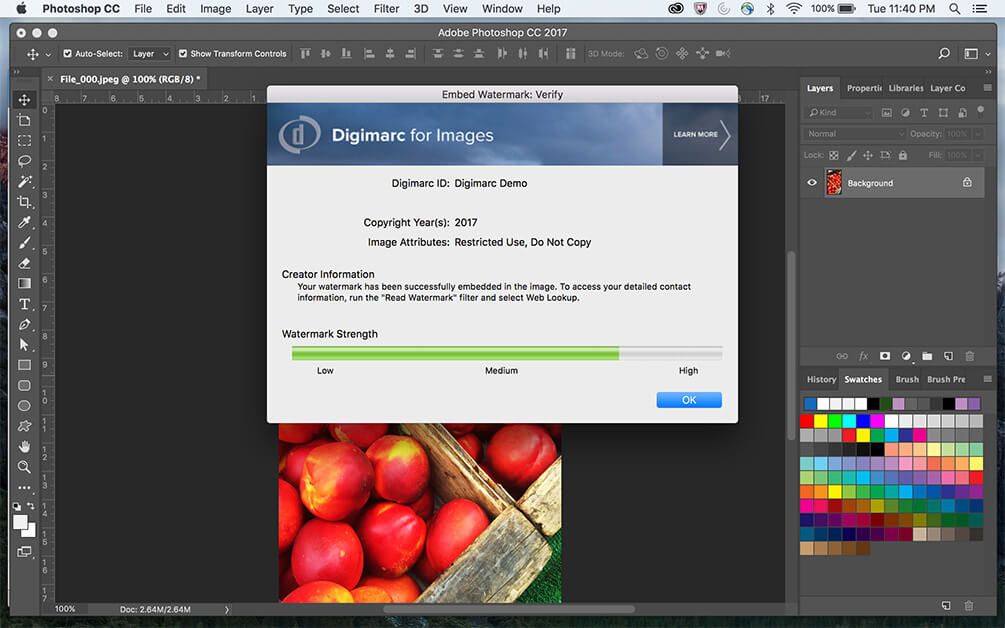Select the foreground color swatch in the toolbox
Image resolution: width=1005 pixels, height=628 pixels.
(20, 522)
